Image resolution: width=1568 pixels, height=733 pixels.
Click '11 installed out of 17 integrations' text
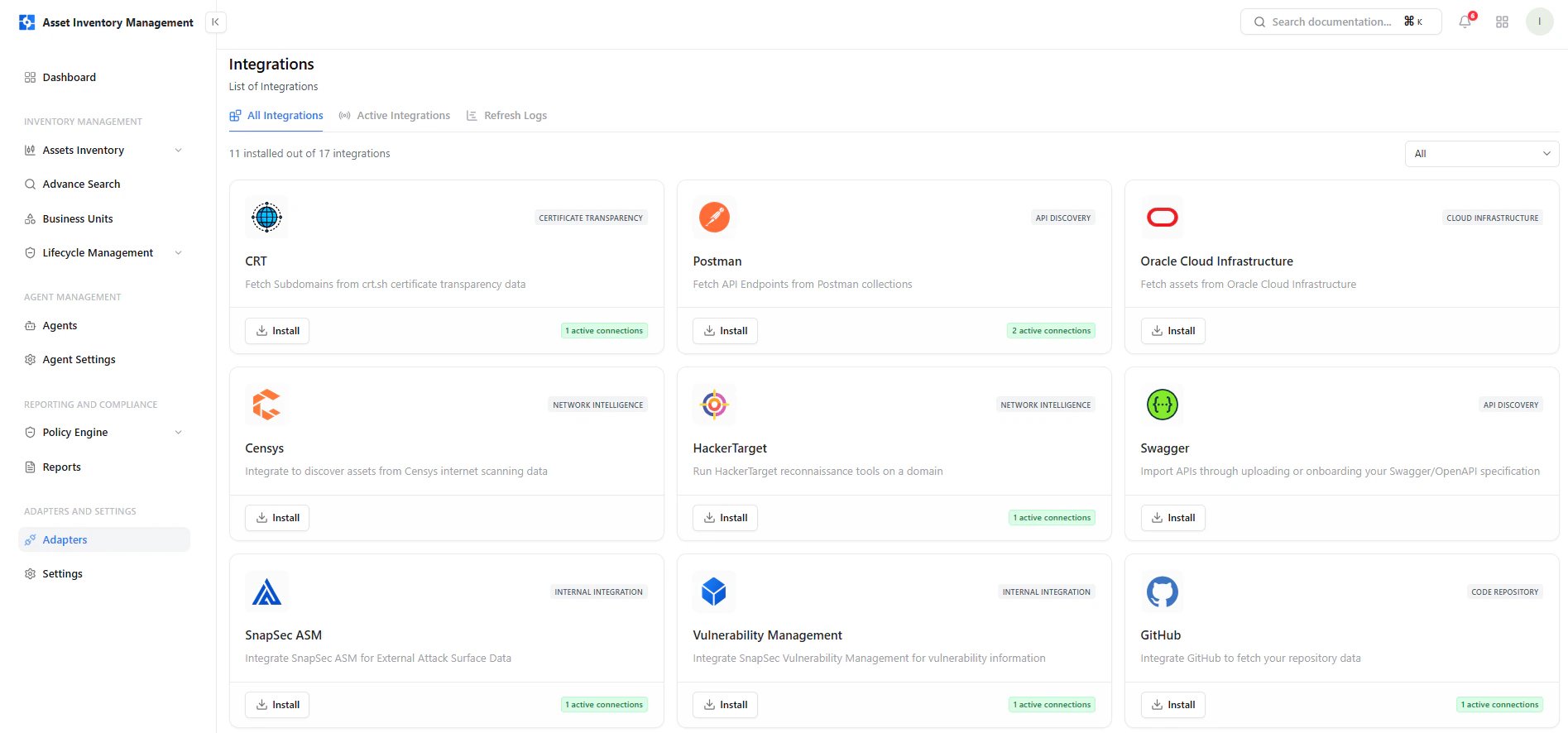pyautogui.click(x=309, y=153)
